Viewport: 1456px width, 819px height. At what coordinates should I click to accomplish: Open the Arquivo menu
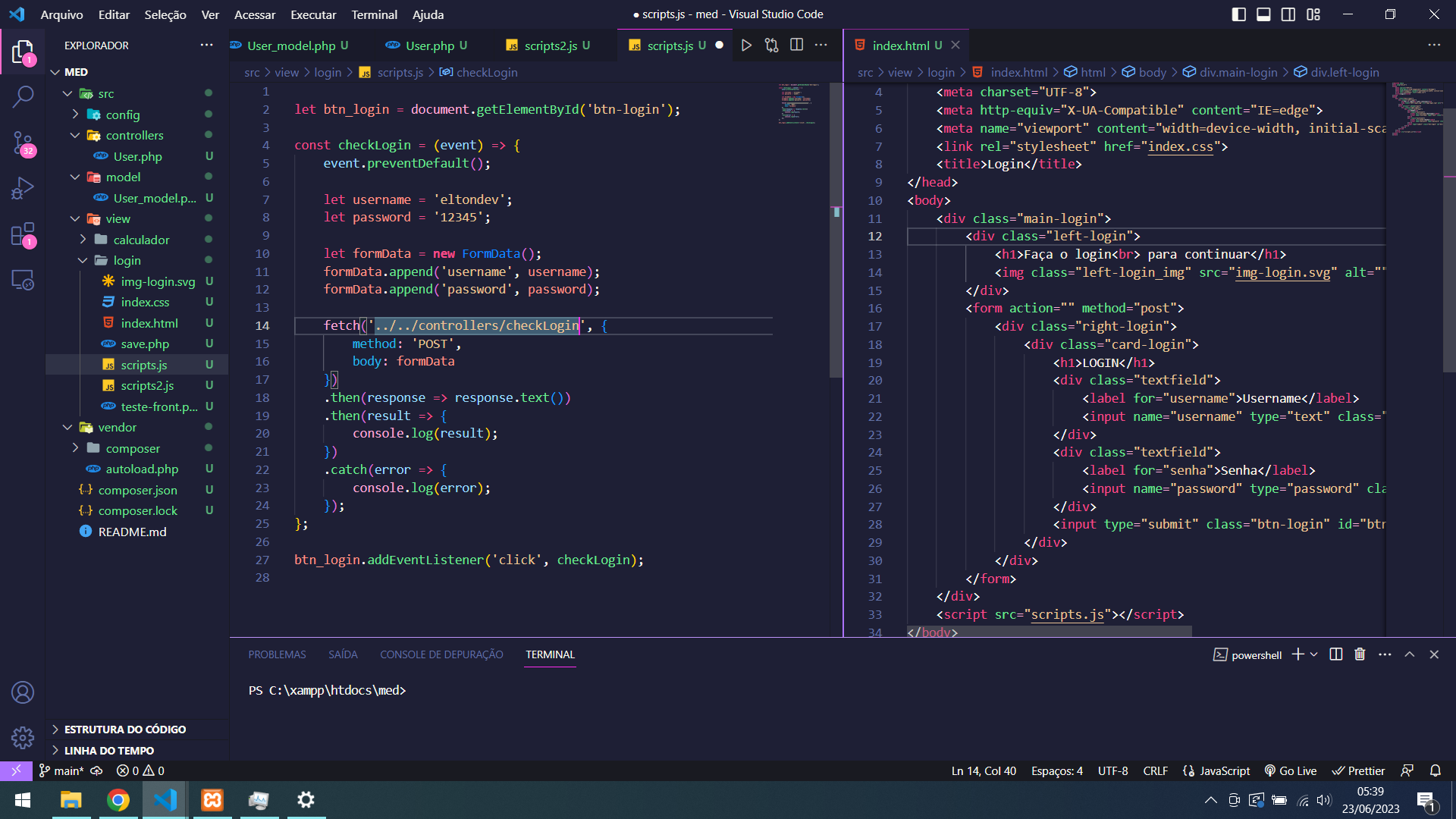pos(61,14)
